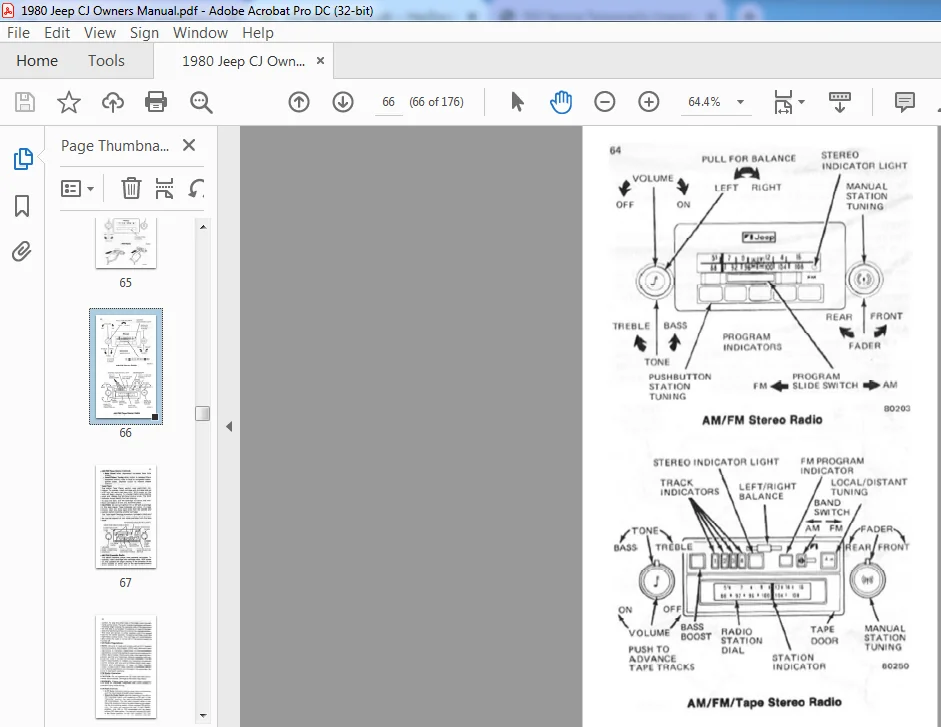
Task: Click 'TRACK INDICATORS' label in tape radio diagram
Action: click(x=690, y=487)
